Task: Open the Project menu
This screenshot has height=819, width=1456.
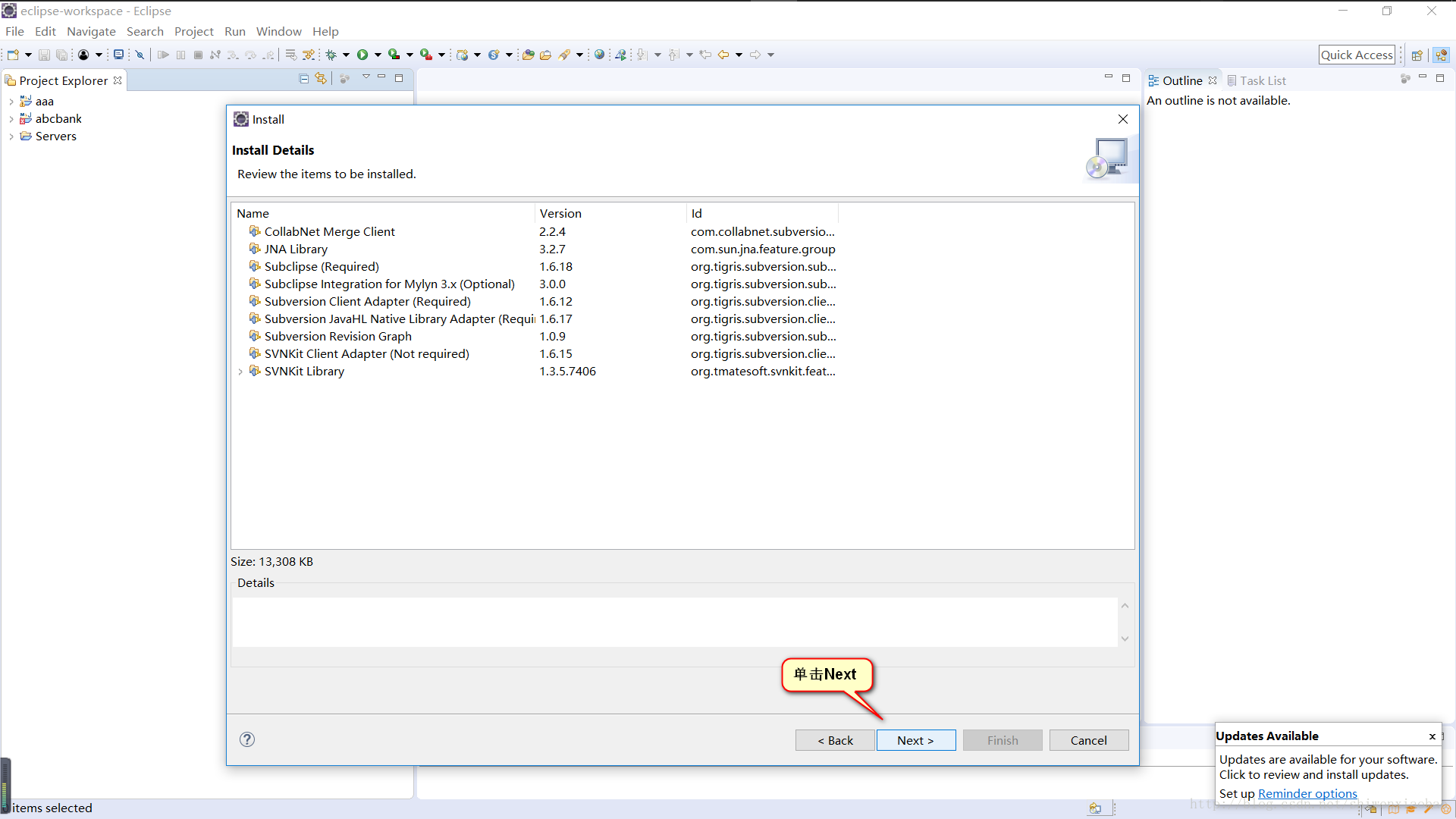Action: [x=194, y=31]
